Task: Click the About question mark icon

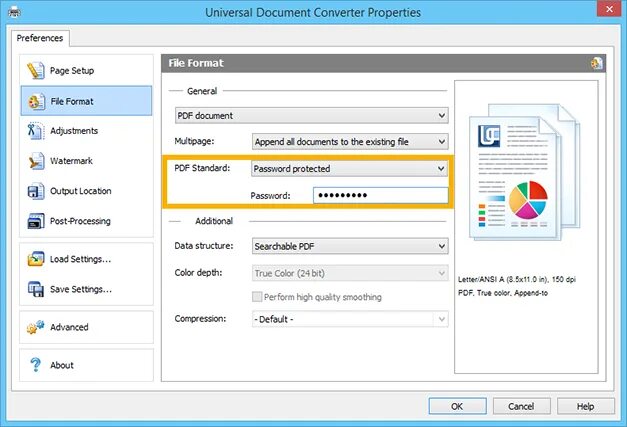Action: coord(36,365)
